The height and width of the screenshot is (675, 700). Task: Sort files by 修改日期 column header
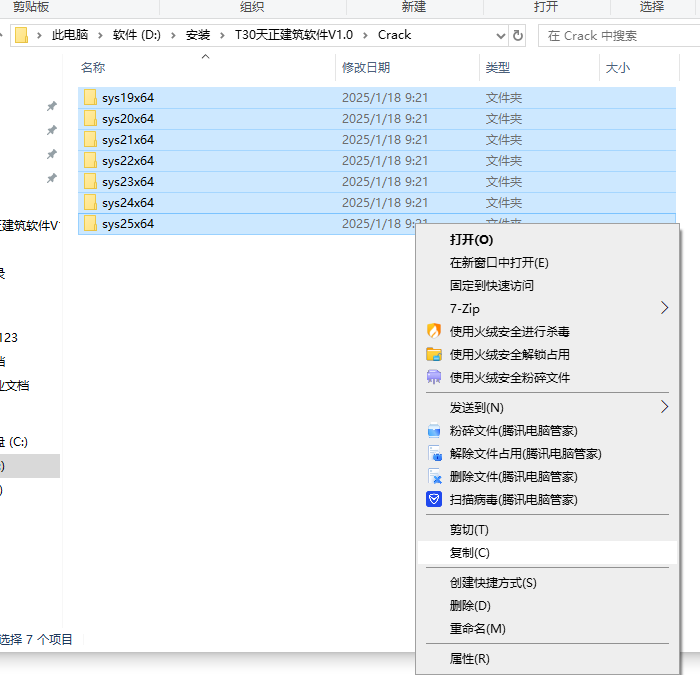coord(366,68)
